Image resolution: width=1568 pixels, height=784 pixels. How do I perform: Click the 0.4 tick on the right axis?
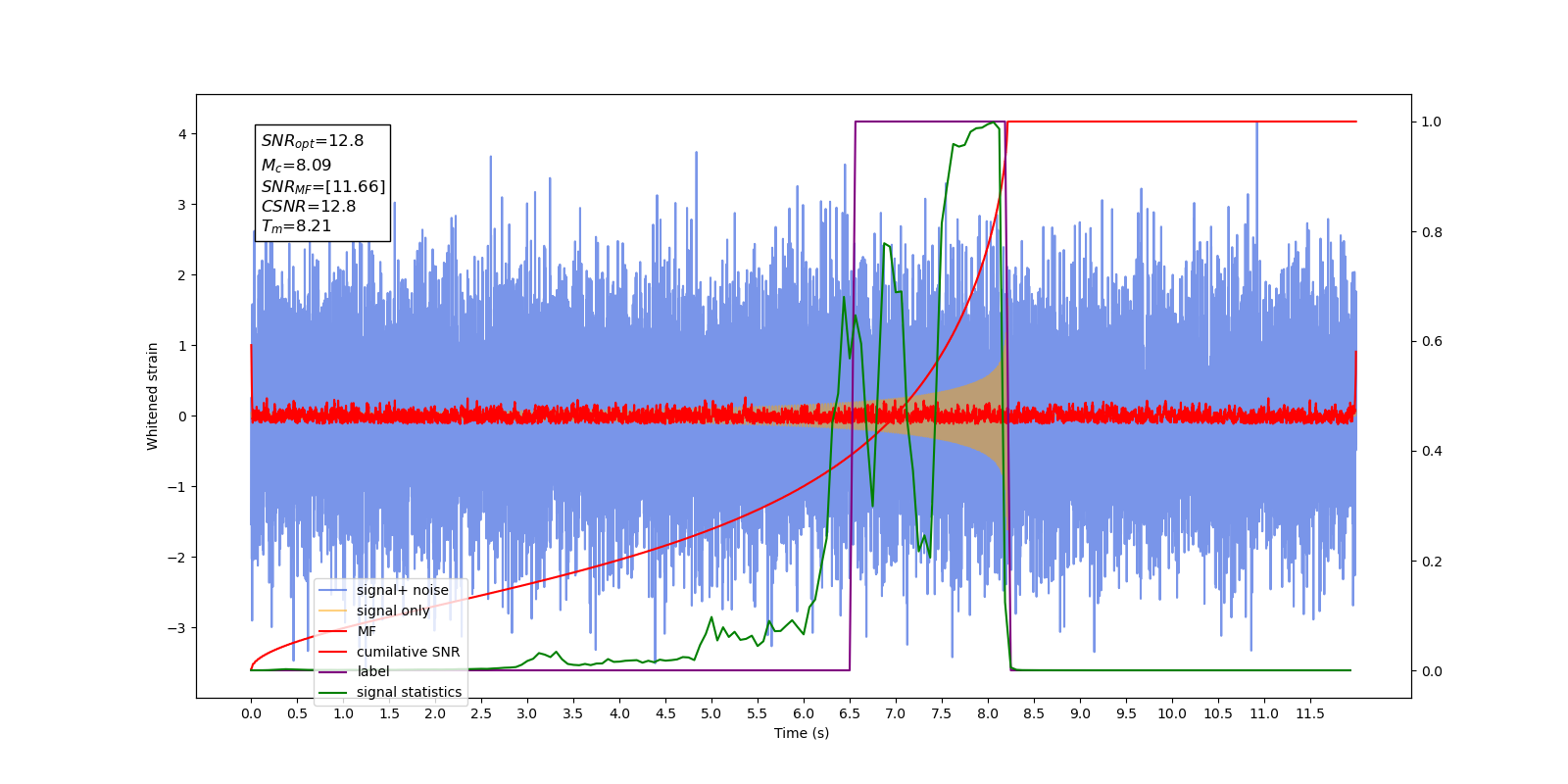click(x=1432, y=452)
